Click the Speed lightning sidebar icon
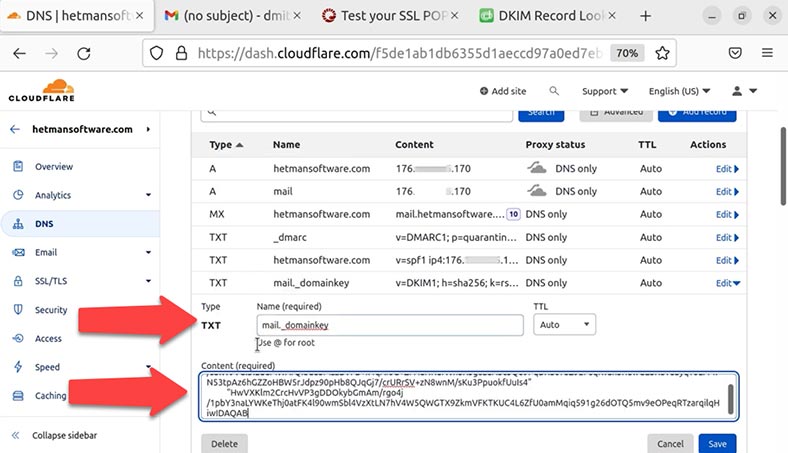The height and width of the screenshot is (453, 788). [x=18, y=367]
